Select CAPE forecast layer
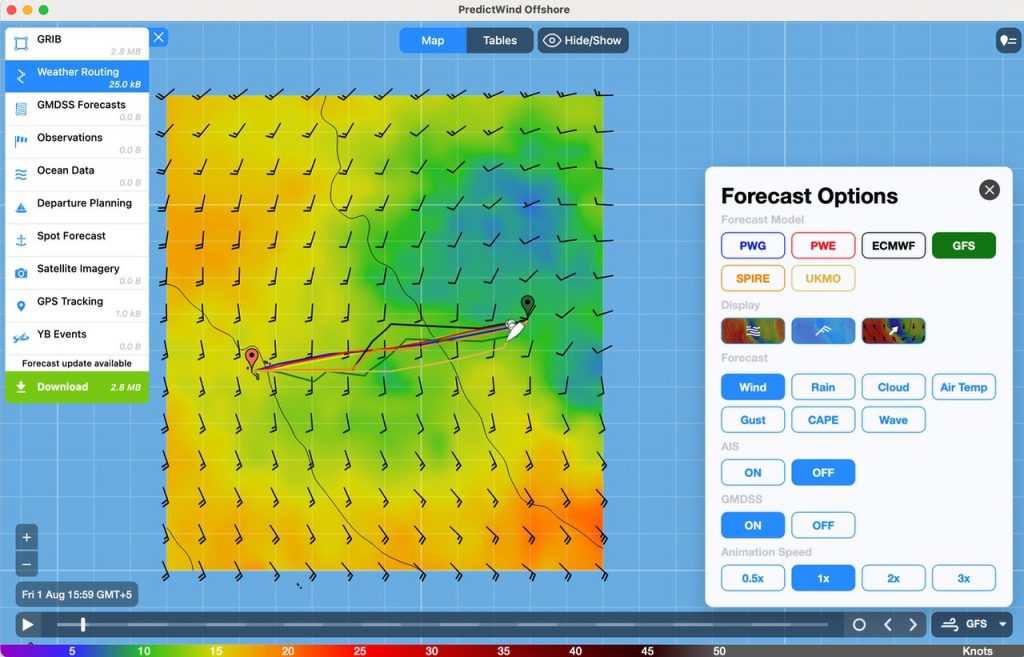Screen dimensions: 1024x657 click(x=823, y=420)
